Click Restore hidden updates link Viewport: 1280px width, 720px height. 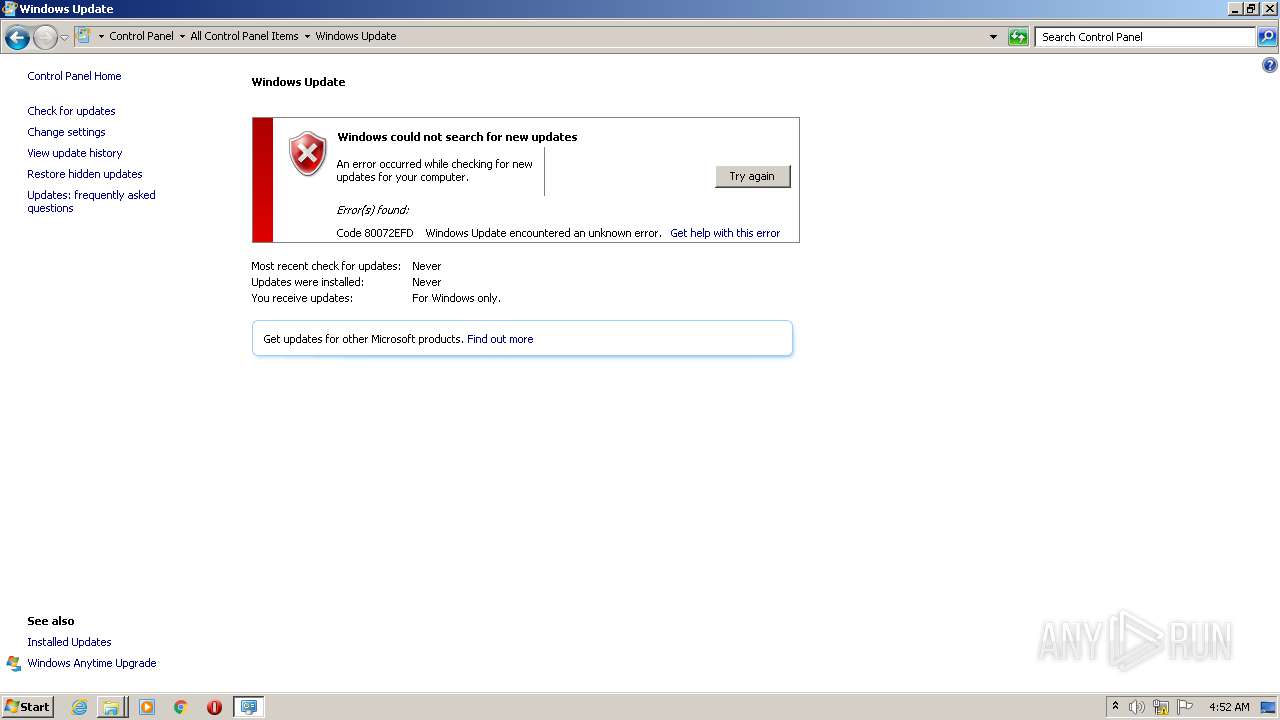85,174
